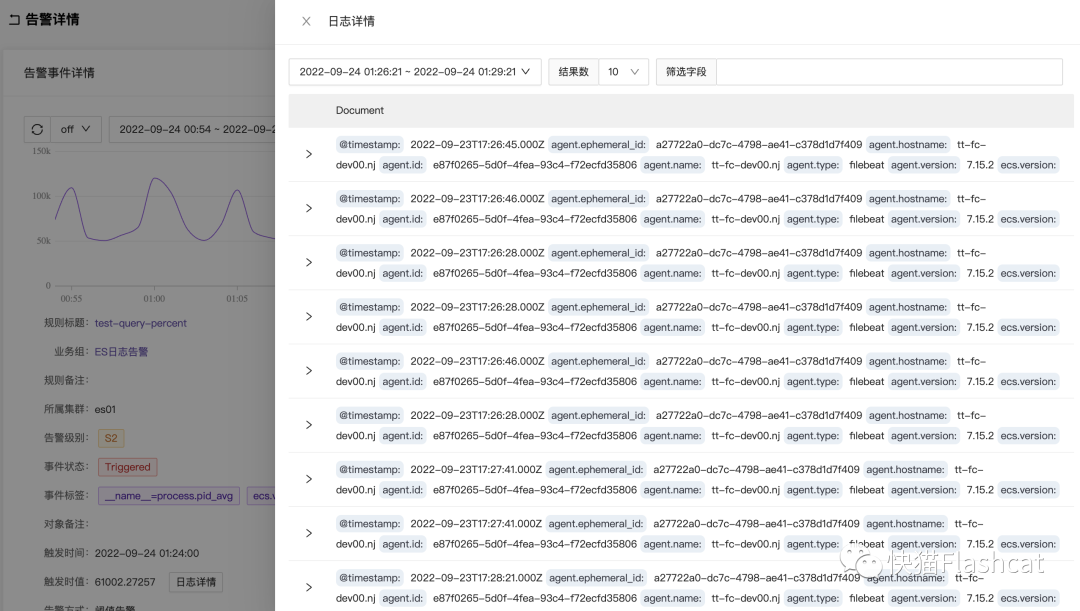Click the 告警事件详情 section heading
Viewport: 1080px width, 611px height.
(59, 73)
